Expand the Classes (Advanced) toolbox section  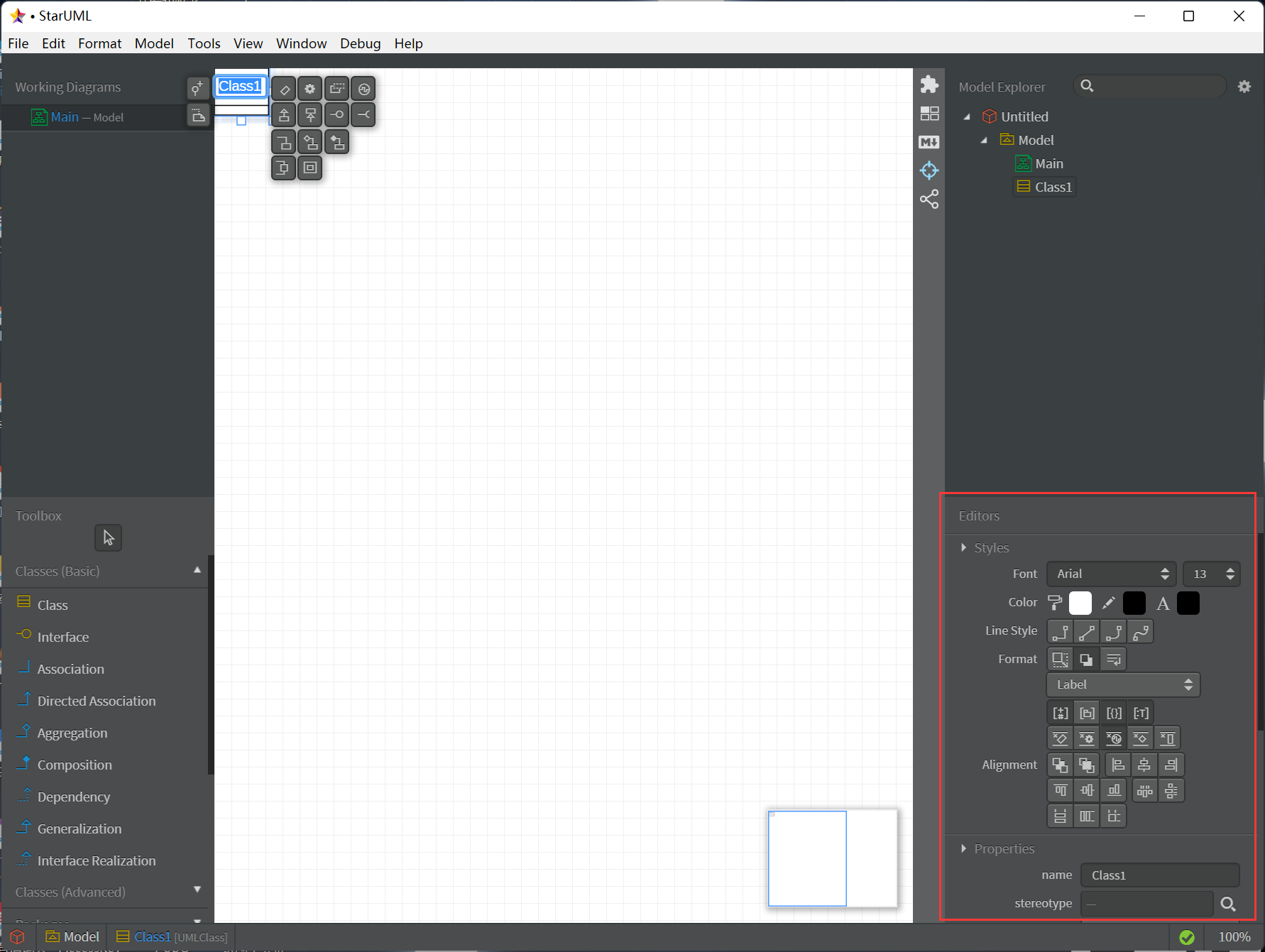(x=197, y=890)
